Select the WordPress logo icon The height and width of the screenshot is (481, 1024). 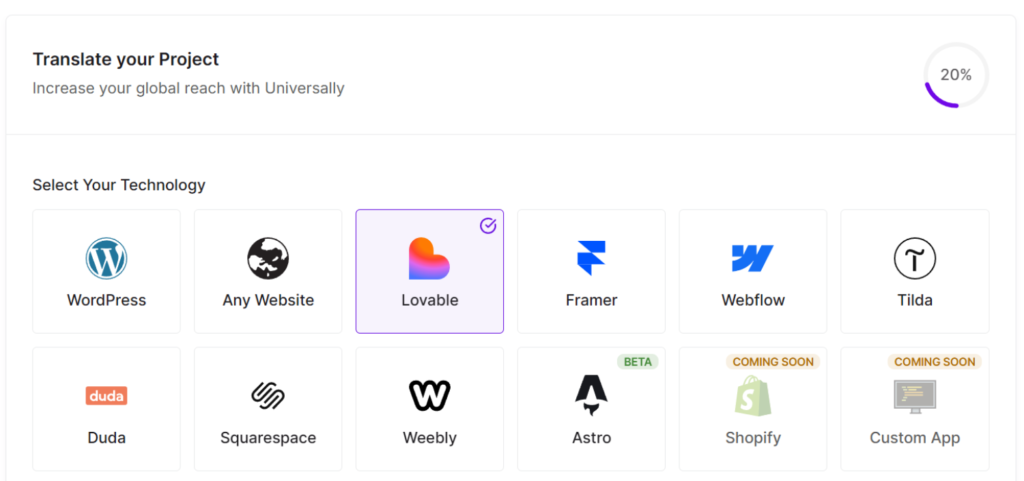[x=106, y=258]
